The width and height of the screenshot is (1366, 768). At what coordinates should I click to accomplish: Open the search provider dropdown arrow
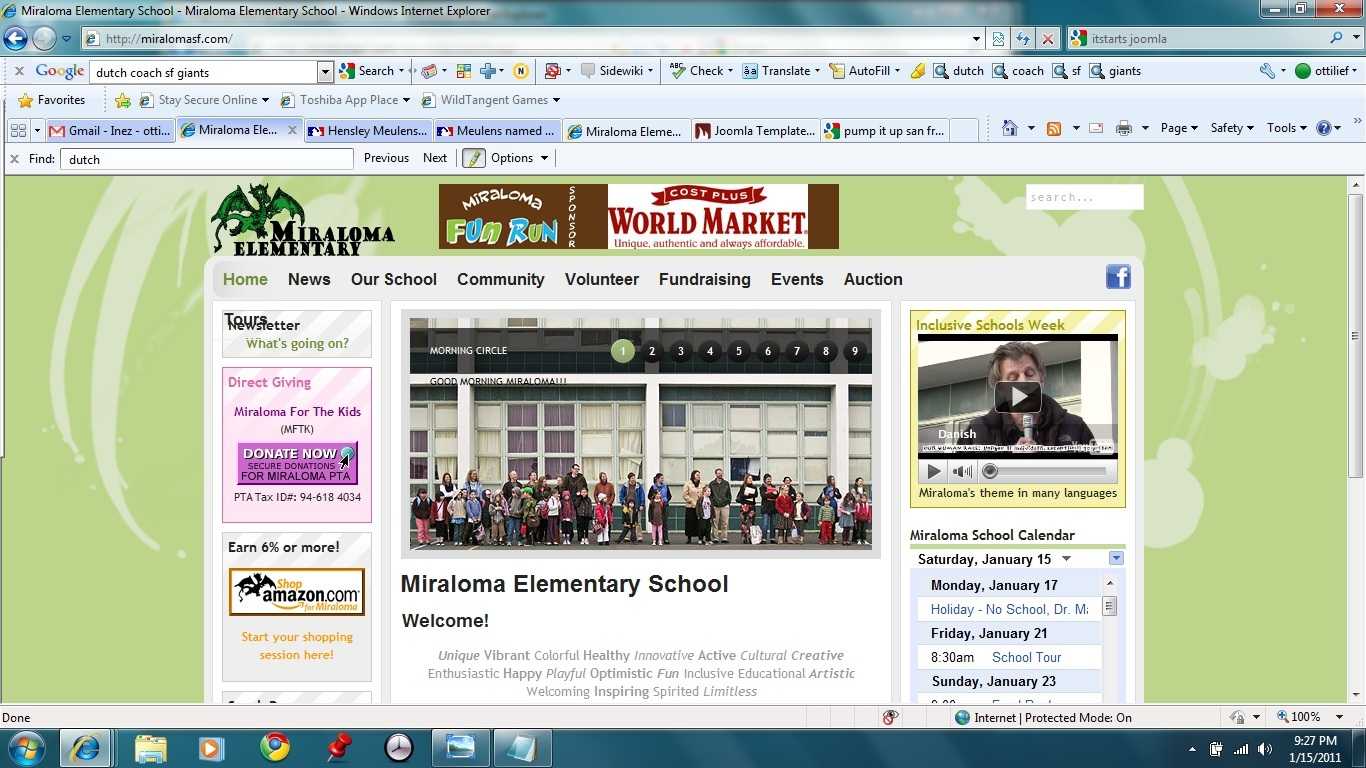1355,39
